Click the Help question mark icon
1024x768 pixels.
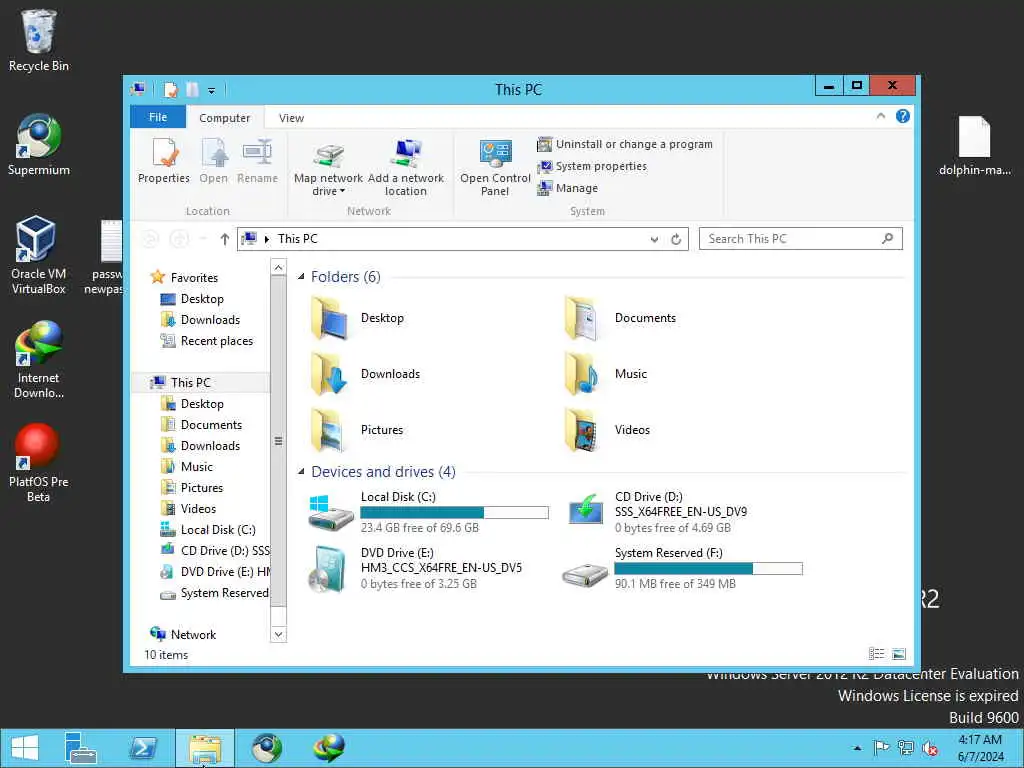click(x=903, y=116)
